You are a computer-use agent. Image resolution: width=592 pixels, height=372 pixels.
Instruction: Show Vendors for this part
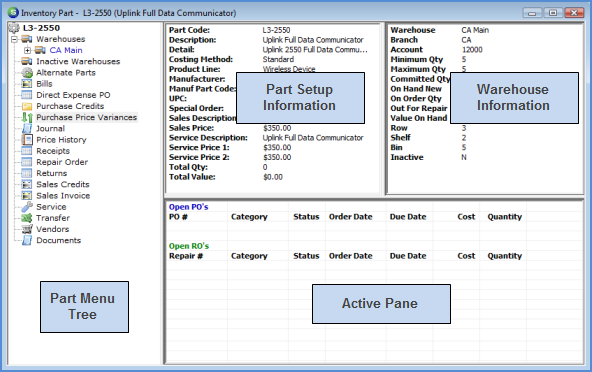coord(52,229)
